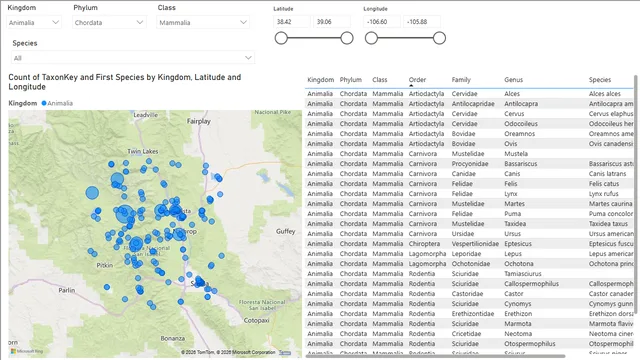Click the Twin Lakes label on the map
This screenshot has height=360, width=640.
pyautogui.click(x=143, y=151)
